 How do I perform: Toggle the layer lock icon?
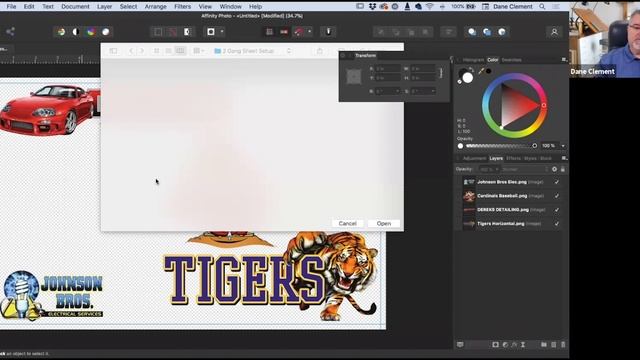pos(563,169)
